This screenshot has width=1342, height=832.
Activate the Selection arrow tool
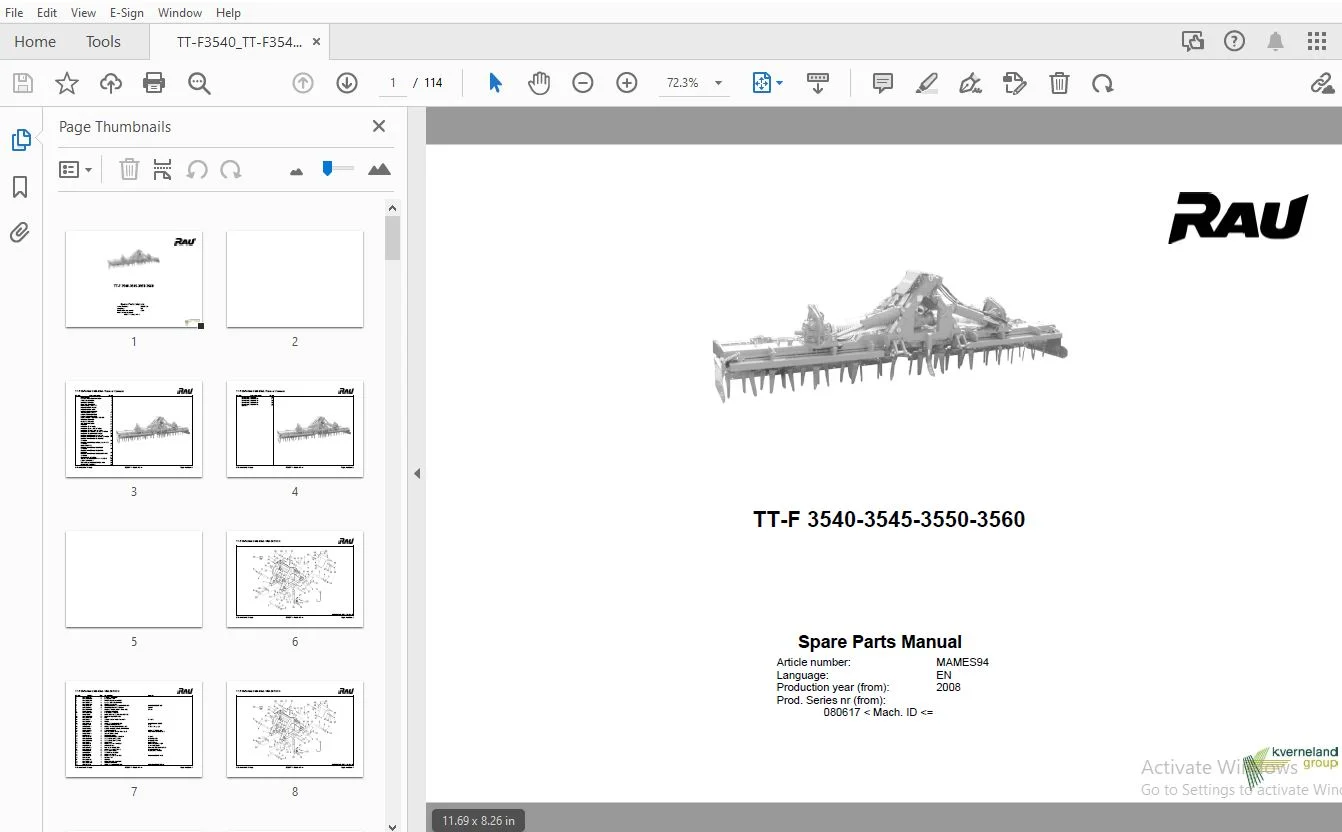tap(495, 83)
